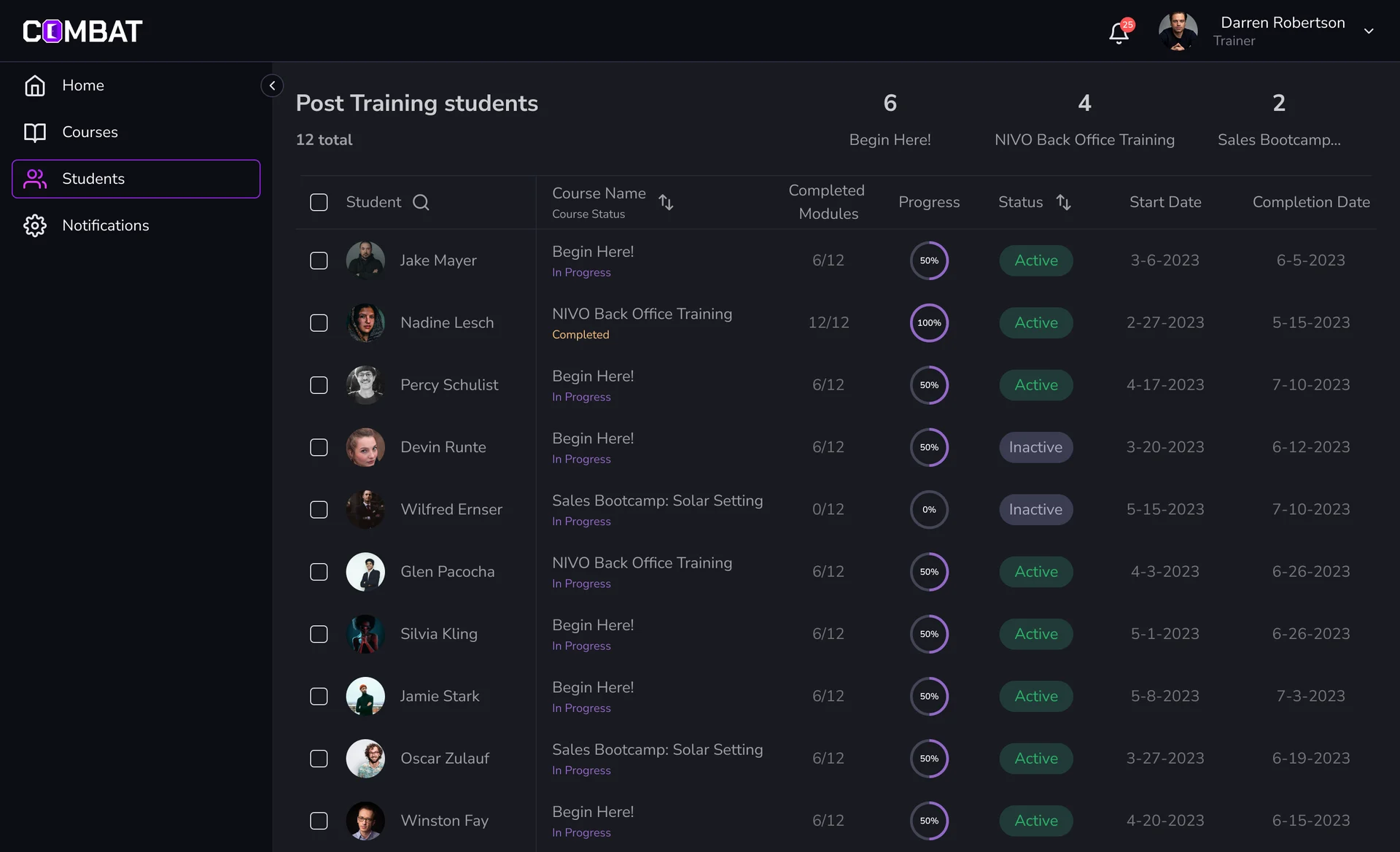Click Glen Pacocha's start date 4-3-2023
The image size is (1400, 852).
pos(1164,572)
